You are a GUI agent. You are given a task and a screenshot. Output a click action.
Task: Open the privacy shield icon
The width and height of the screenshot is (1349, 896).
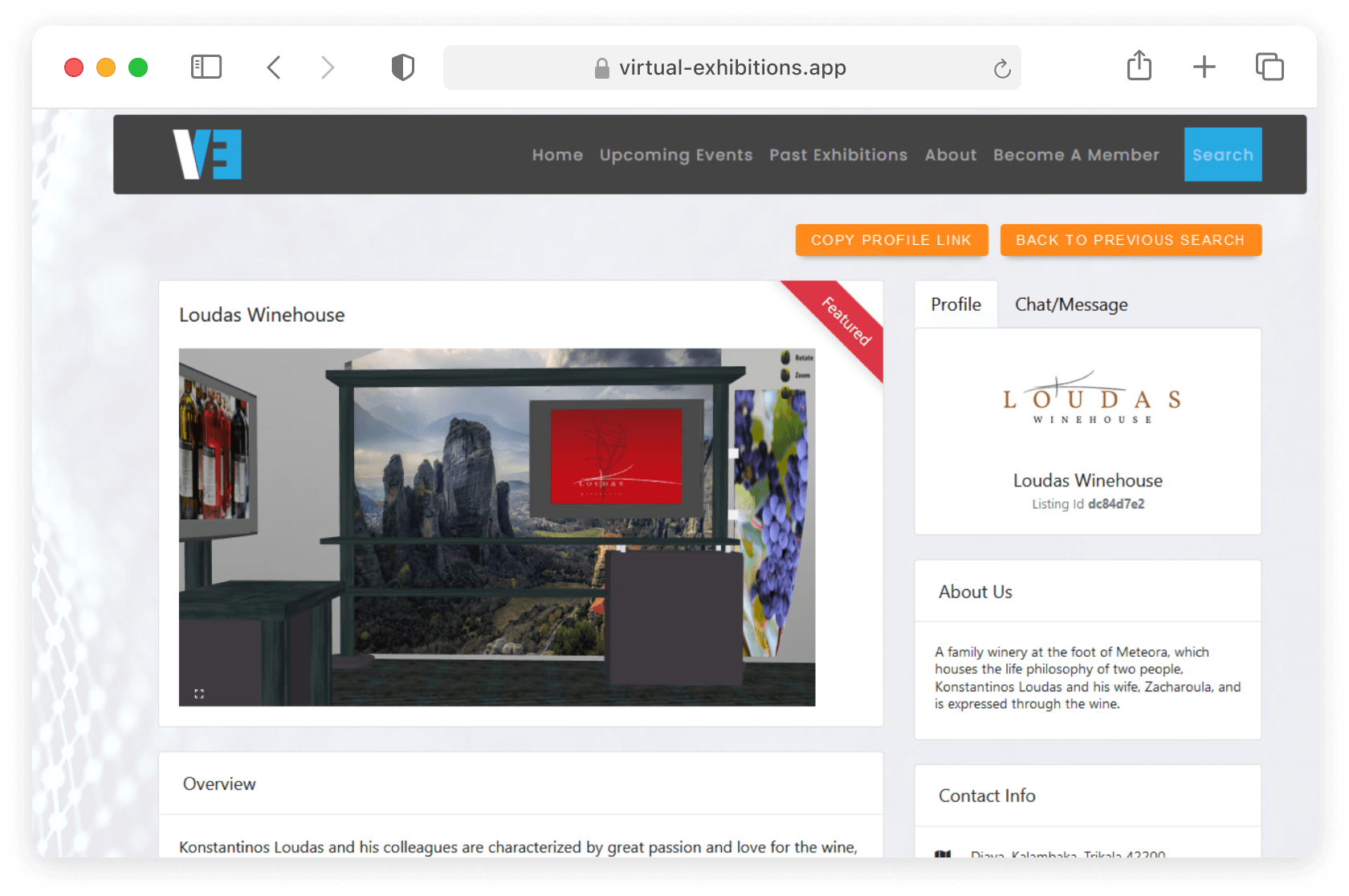tap(403, 67)
